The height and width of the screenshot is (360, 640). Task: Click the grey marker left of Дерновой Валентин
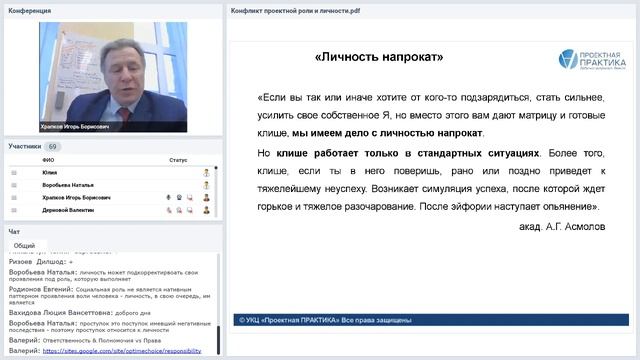coord(14,210)
